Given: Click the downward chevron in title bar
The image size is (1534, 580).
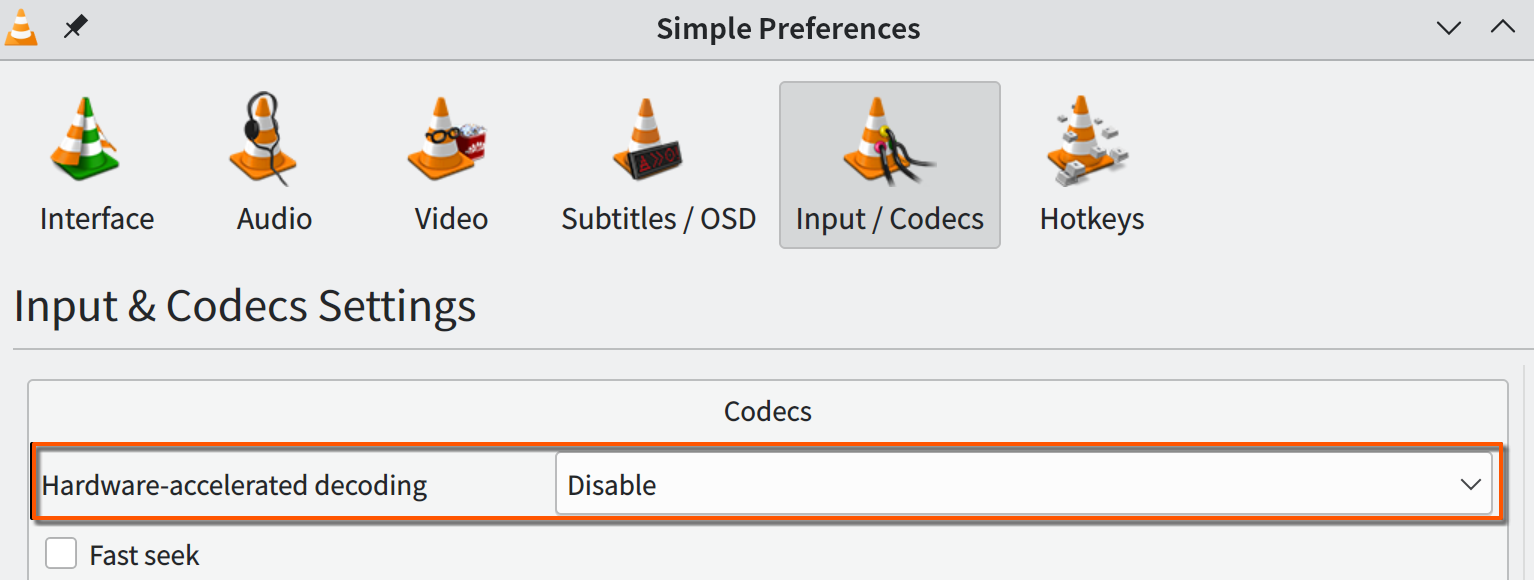Looking at the screenshot, I should coord(1449,28).
